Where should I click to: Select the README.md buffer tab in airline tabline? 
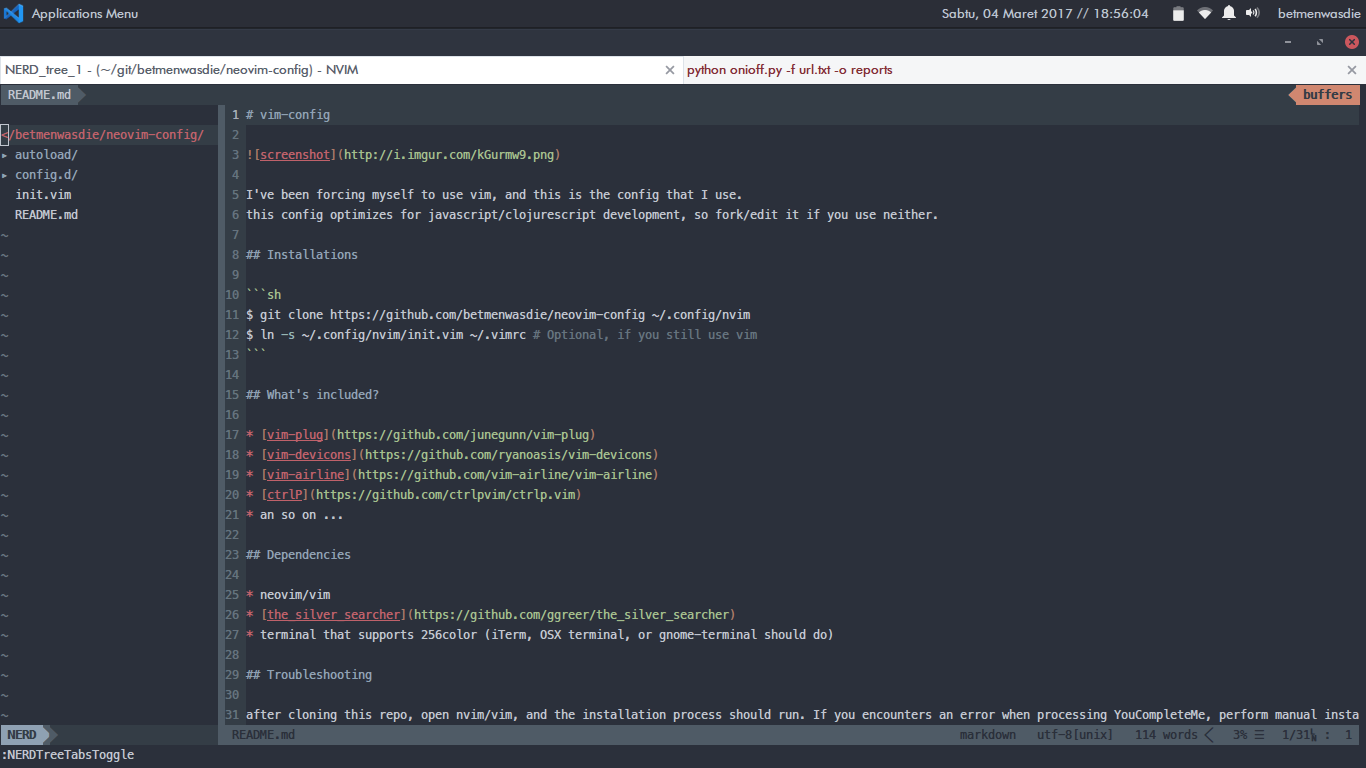39,95
